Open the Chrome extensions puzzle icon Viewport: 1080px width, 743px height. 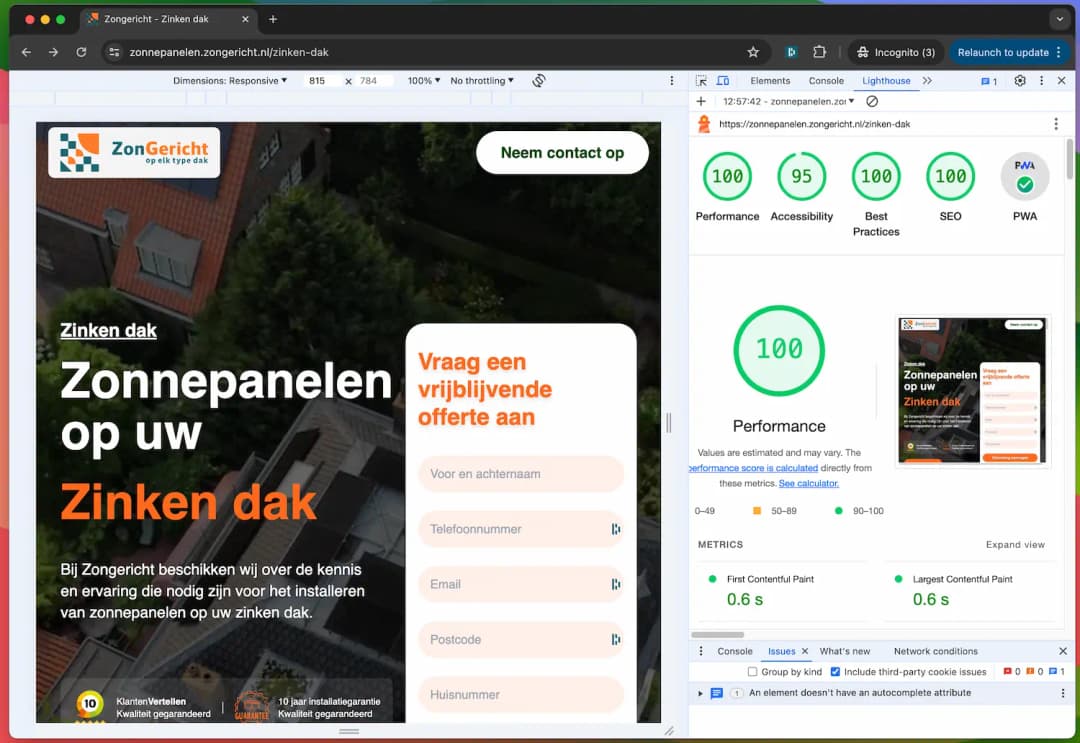(820, 52)
